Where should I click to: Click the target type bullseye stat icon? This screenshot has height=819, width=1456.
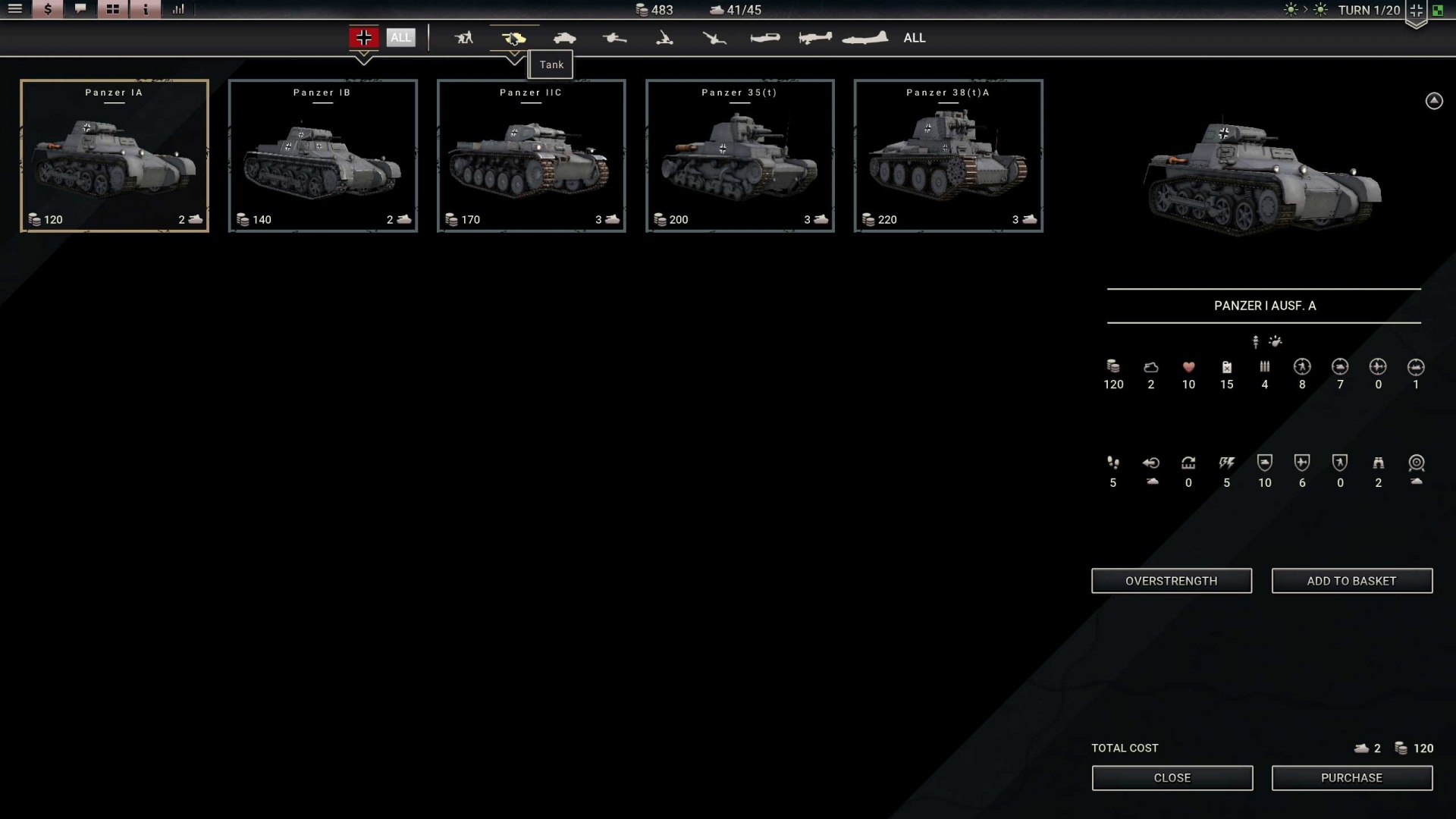(x=1417, y=463)
